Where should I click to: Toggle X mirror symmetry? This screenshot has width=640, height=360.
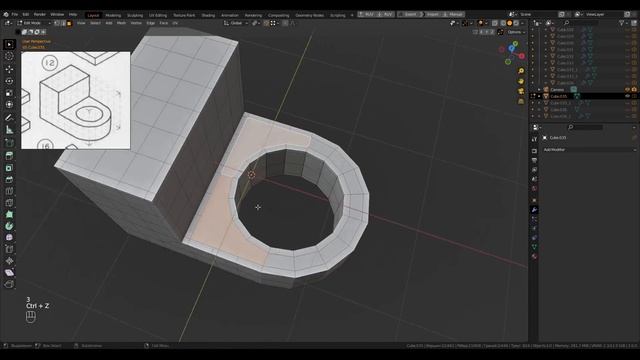[x=481, y=32]
